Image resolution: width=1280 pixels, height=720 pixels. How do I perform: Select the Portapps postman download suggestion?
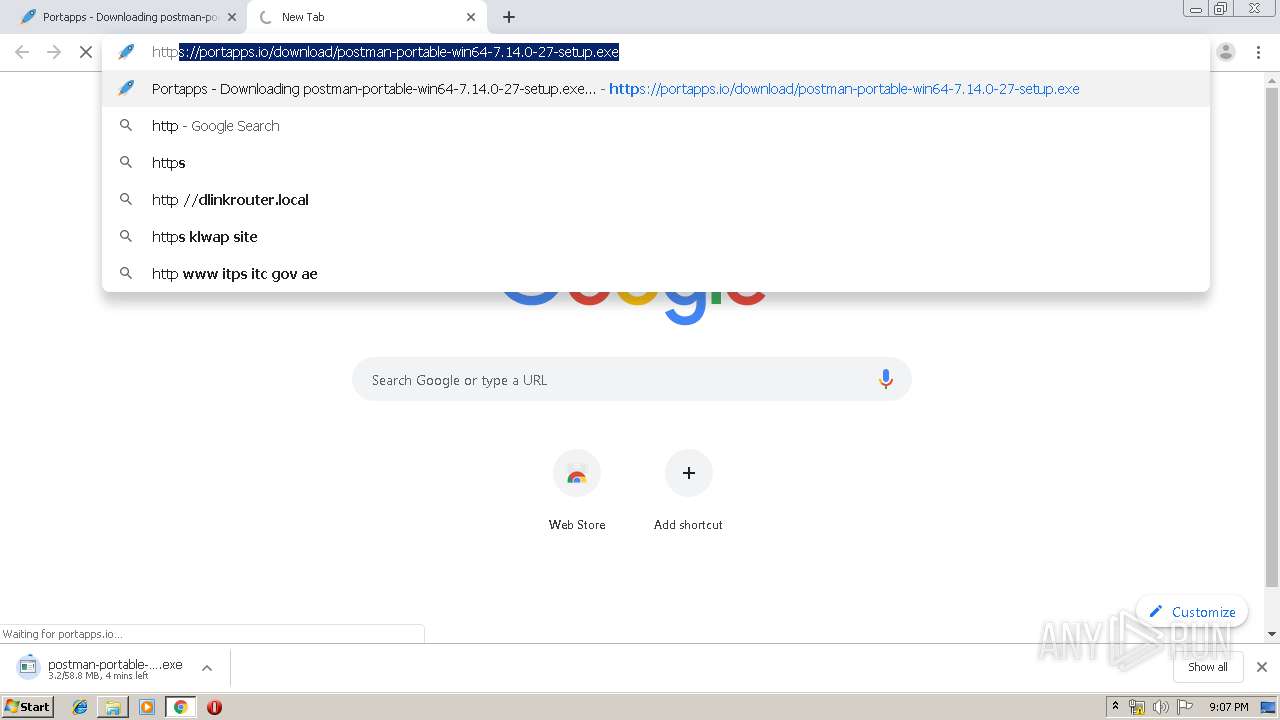point(656,89)
